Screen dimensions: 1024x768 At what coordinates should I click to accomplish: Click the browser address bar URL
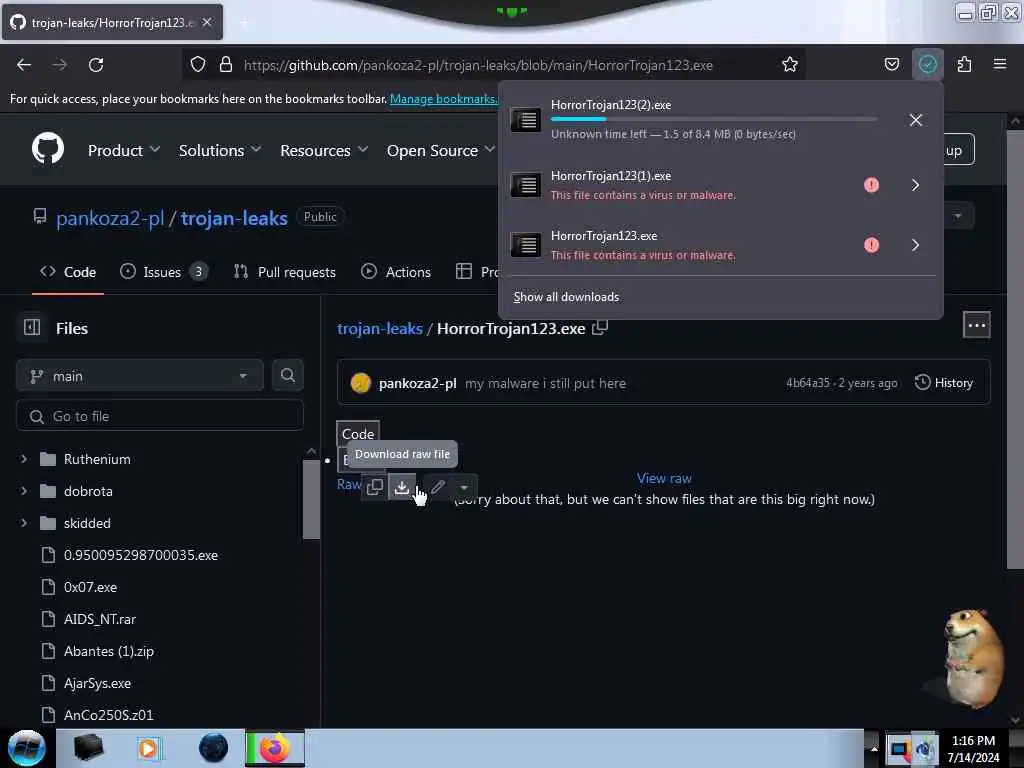point(478,65)
